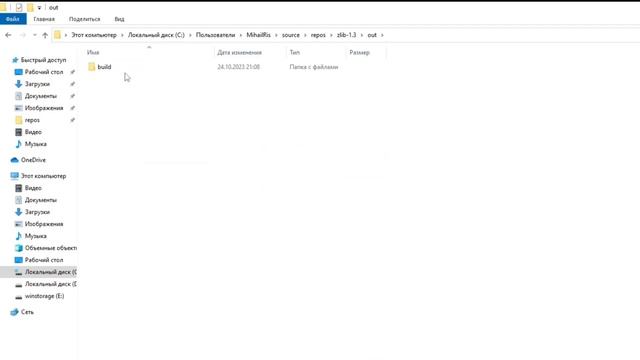Open Customize Quick Access Toolbar dropdown
Image resolution: width=640 pixels, height=360 pixels.
39,8
